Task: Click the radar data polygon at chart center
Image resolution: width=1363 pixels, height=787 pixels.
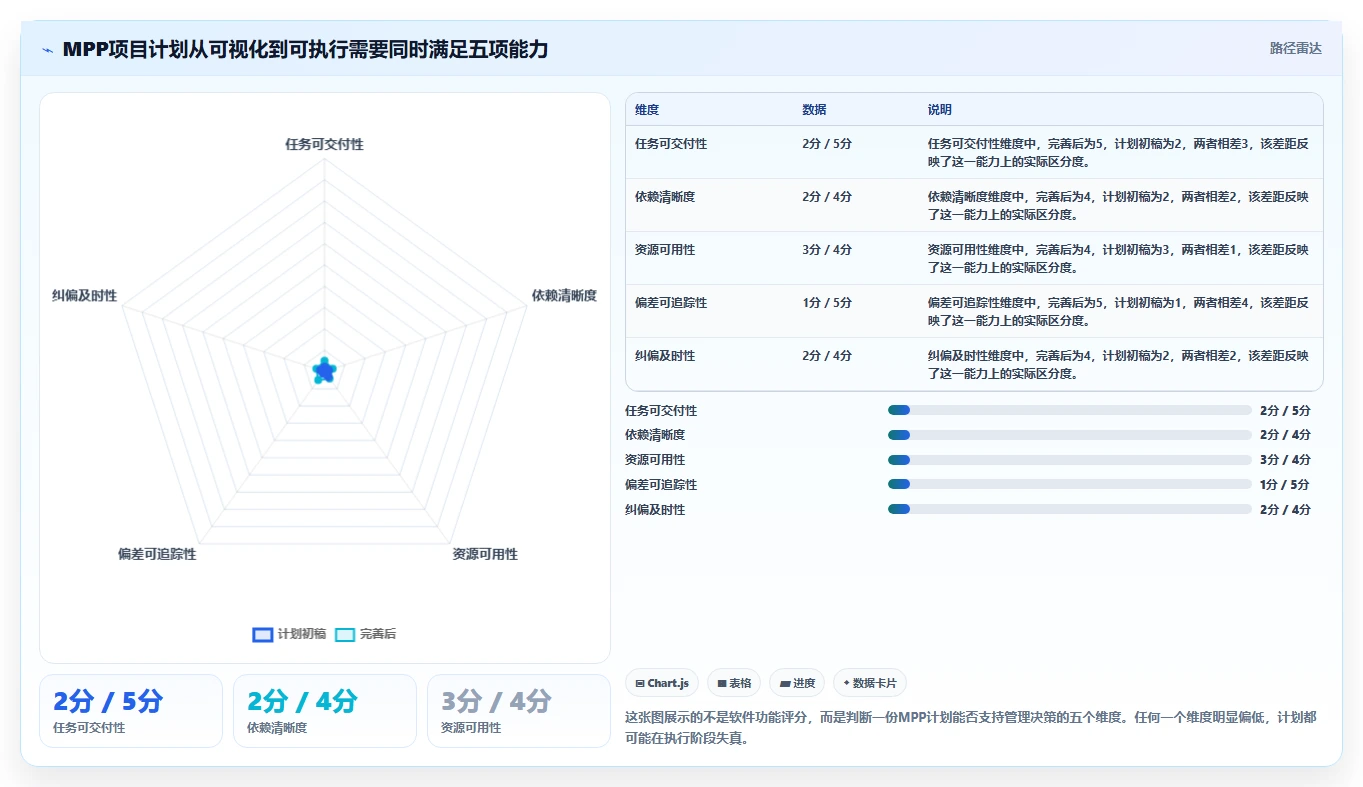Action: click(x=323, y=371)
